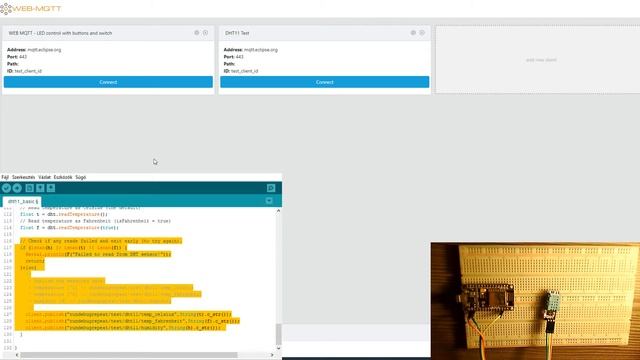
Task: Open settings gear on DHT11 Test card
Action: tap(413, 33)
